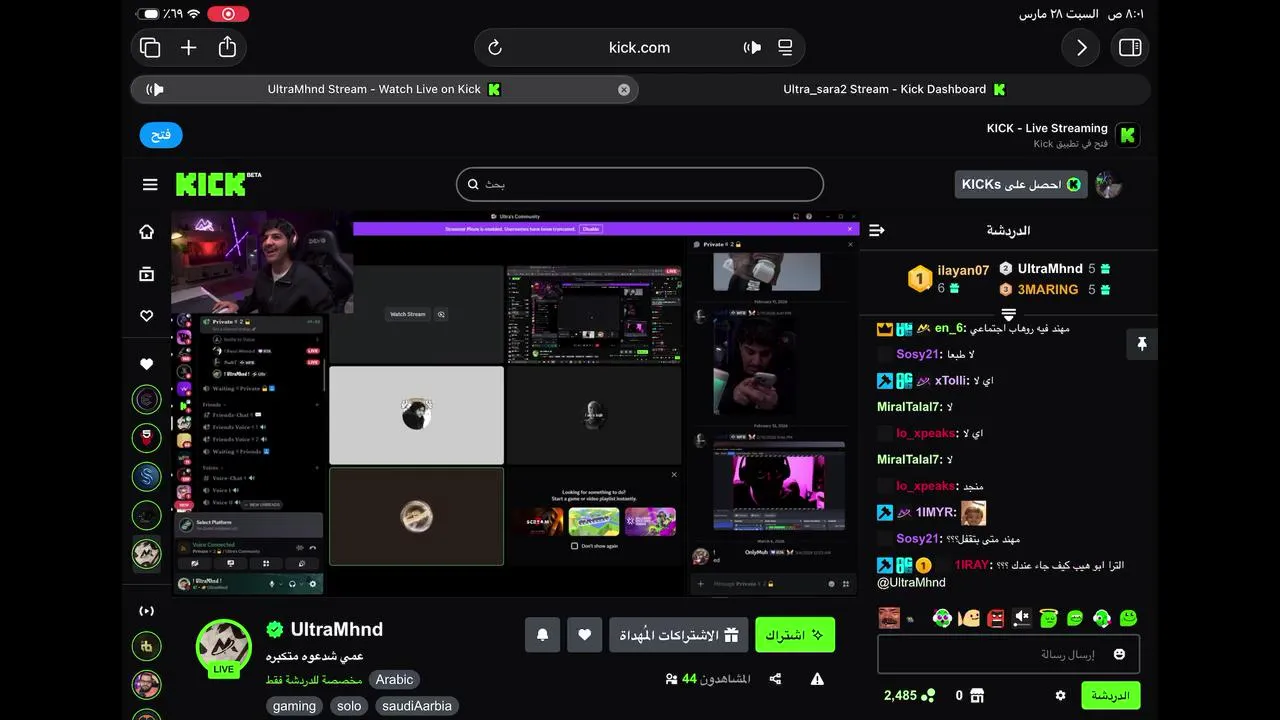Screen dimensions: 1280x720
Task: Open the Kick sidebar hamburger menu
Action: click(x=150, y=184)
